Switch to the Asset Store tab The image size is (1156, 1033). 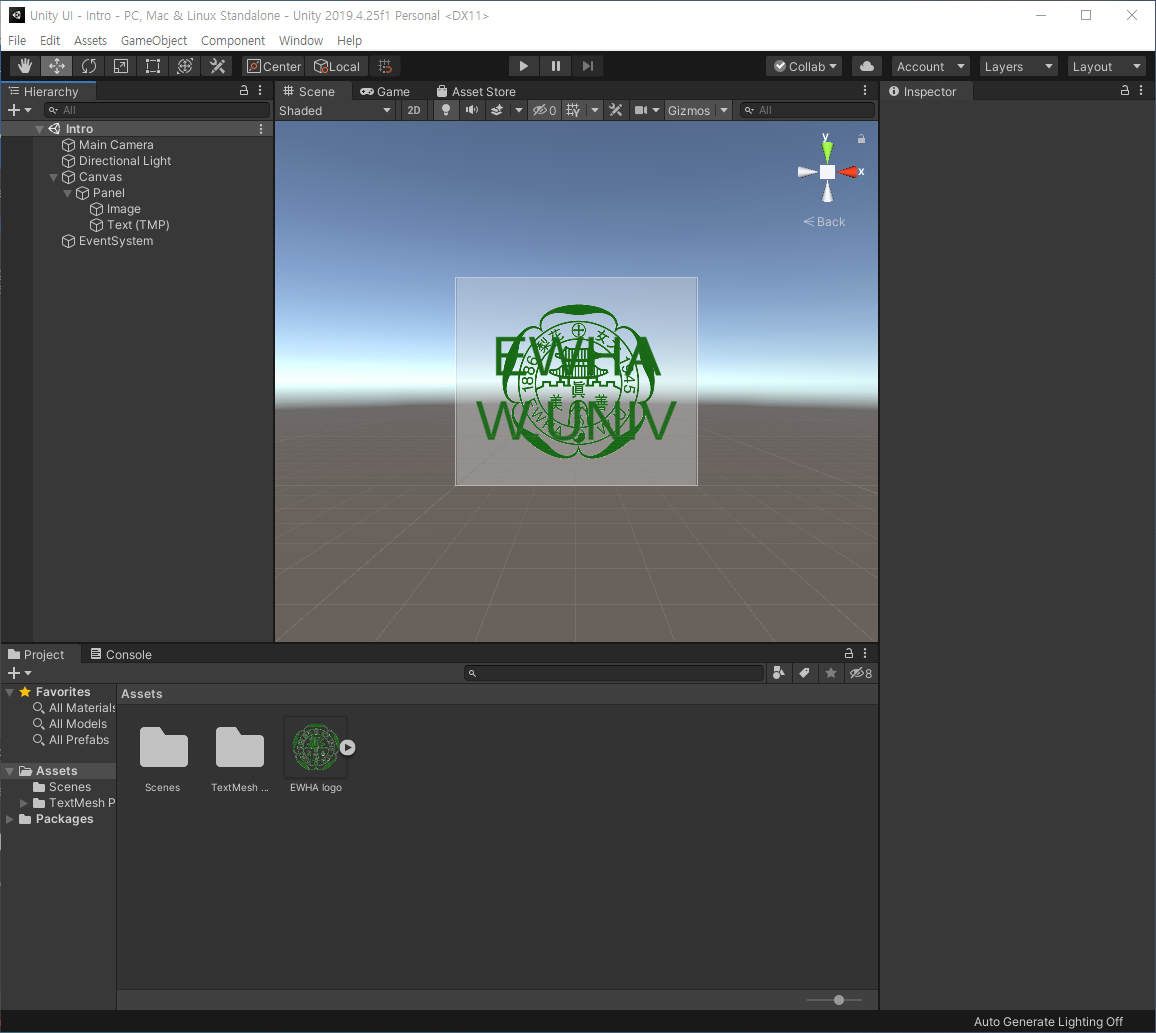click(x=476, y=91)
